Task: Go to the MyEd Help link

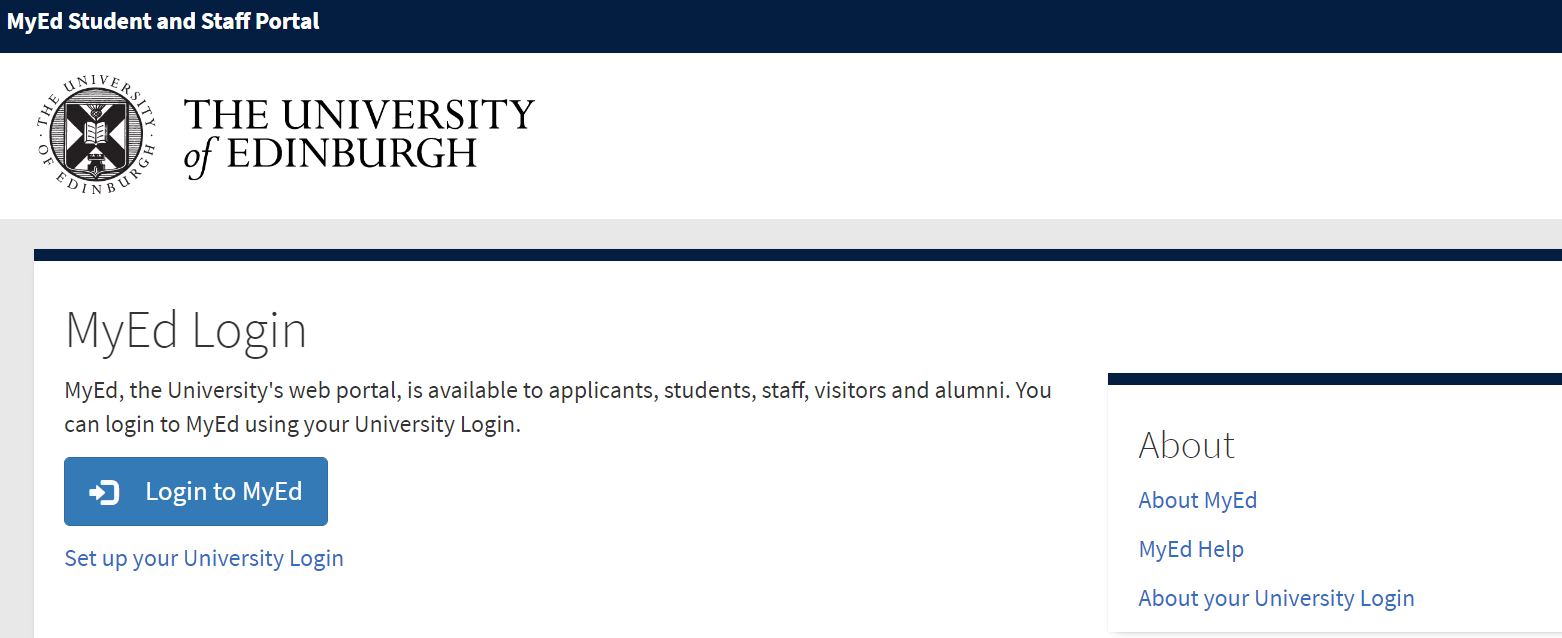Action: [x=1190, y=549]
